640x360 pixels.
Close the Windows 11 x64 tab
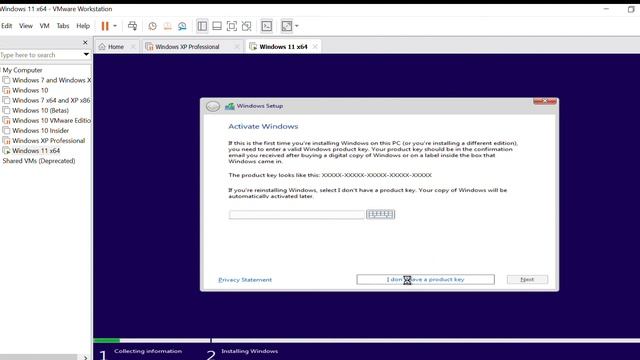coord(315,47)
